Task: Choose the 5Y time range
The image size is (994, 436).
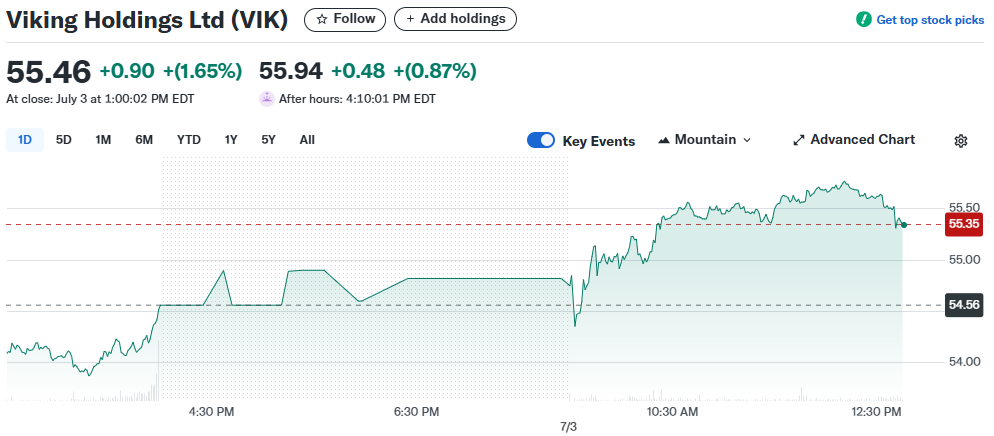Action: pos(269,140)
